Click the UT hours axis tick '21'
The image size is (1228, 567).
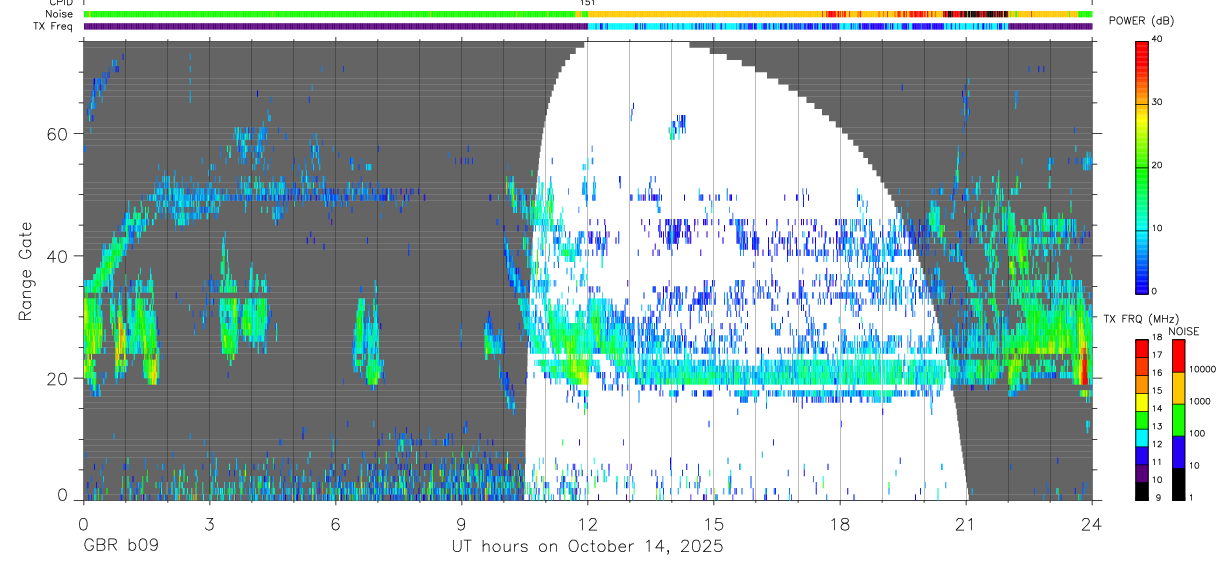[x=966, y=523]
